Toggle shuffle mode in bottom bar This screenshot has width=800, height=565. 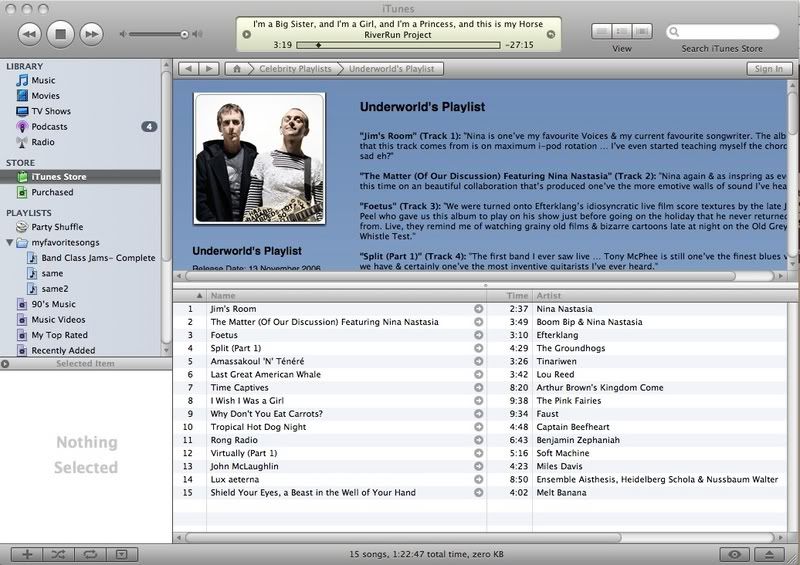click(58, 554)
